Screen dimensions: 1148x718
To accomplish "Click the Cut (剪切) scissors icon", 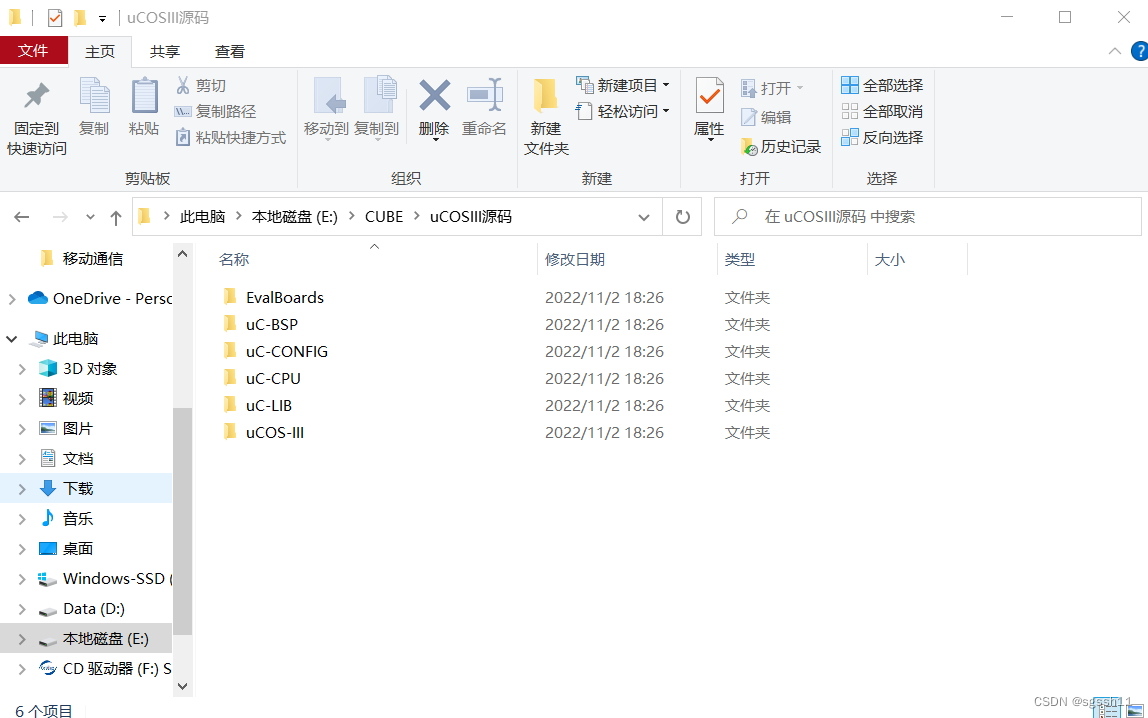I will 183,86.
